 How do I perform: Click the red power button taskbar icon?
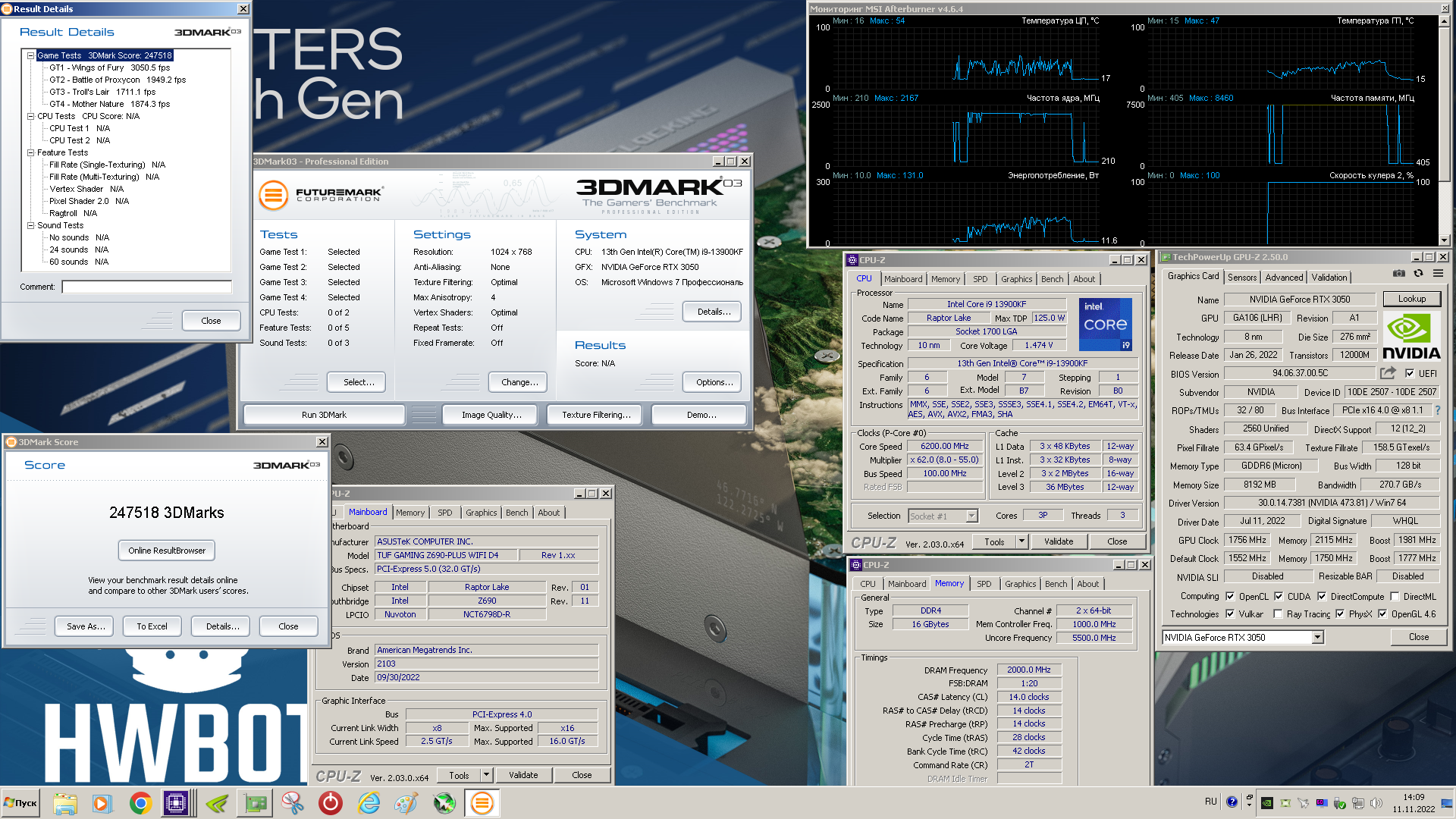[x=331, y=803]
